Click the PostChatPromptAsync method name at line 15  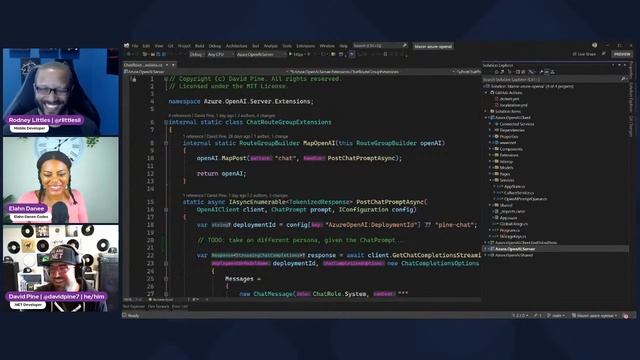390,202
